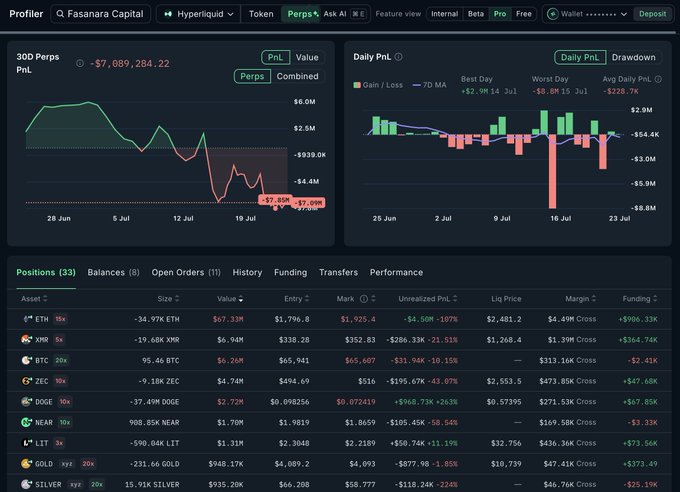This screenshot has width=680, height=492.
Task: Set feature view to Internal
Action: [x=445, y=14]
